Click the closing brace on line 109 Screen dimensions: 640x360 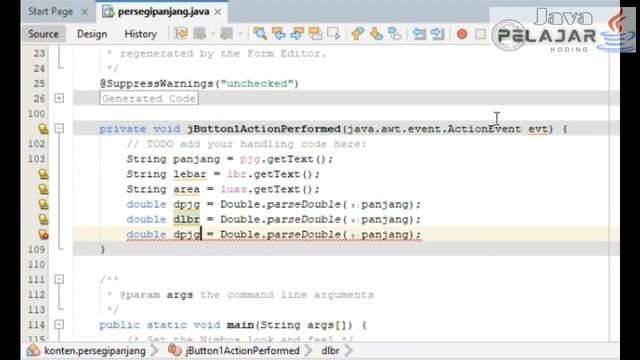[x=103, y=249]
